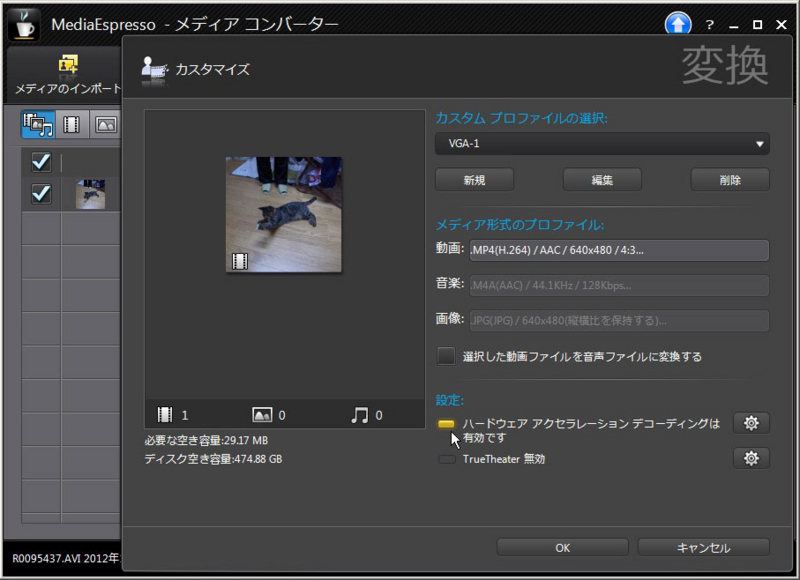Select the all media filter icon
800x580 pixels.
[38, 124]
